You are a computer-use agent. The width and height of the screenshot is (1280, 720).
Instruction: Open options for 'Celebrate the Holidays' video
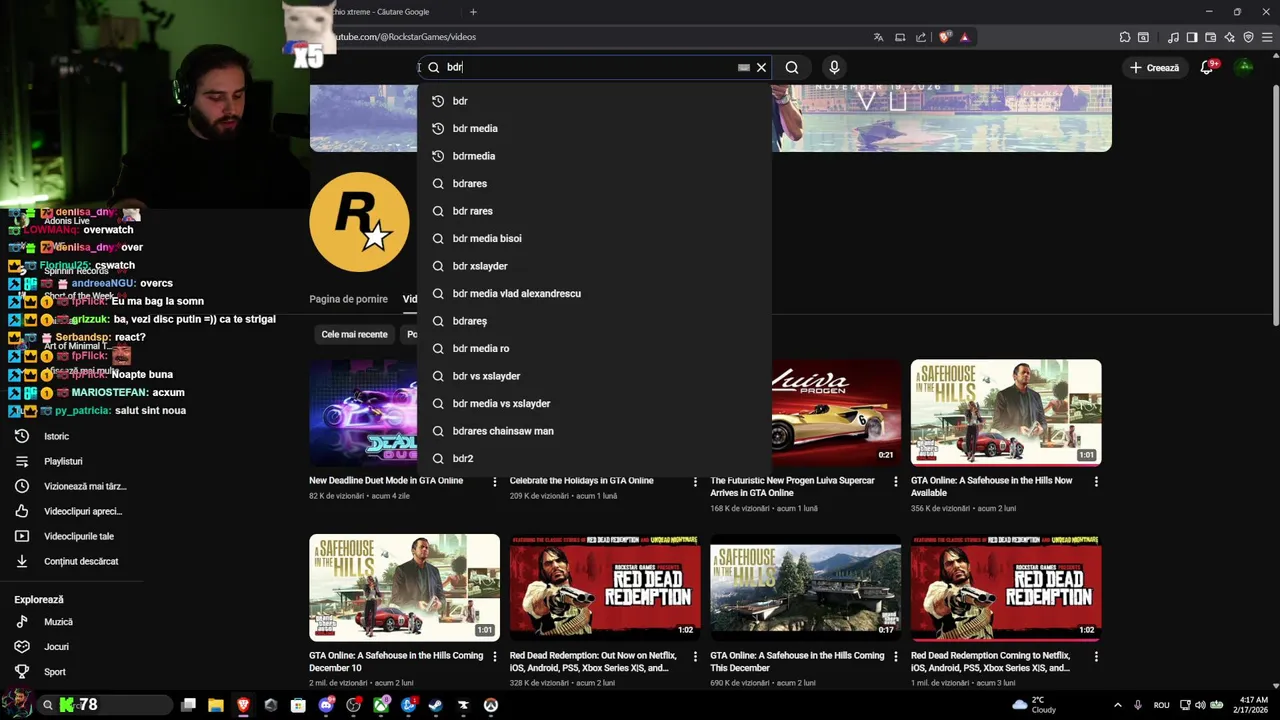point(695,482)
